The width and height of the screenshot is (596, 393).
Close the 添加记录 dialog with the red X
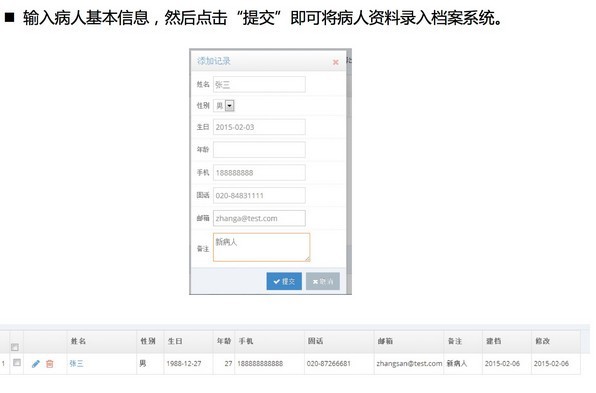point(335,62)
